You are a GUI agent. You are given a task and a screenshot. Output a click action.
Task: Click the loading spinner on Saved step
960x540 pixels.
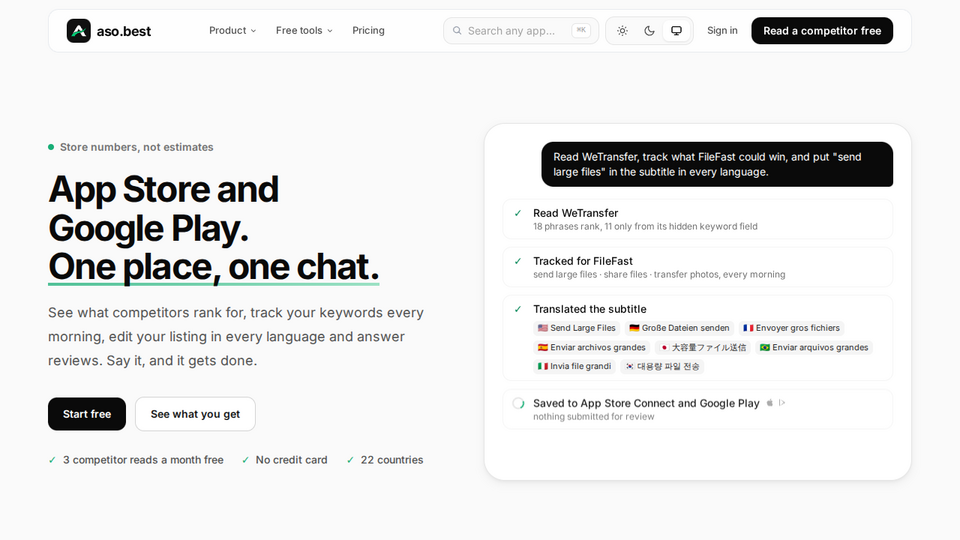coord(519,403)
